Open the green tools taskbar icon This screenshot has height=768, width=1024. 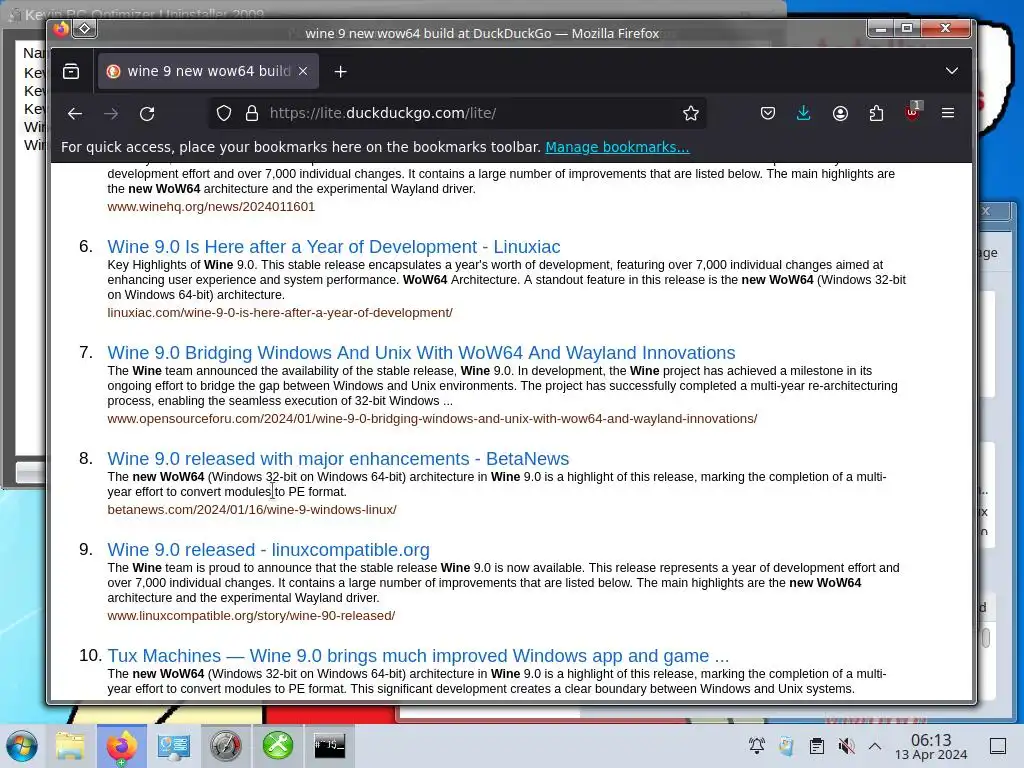click(278, 746)
